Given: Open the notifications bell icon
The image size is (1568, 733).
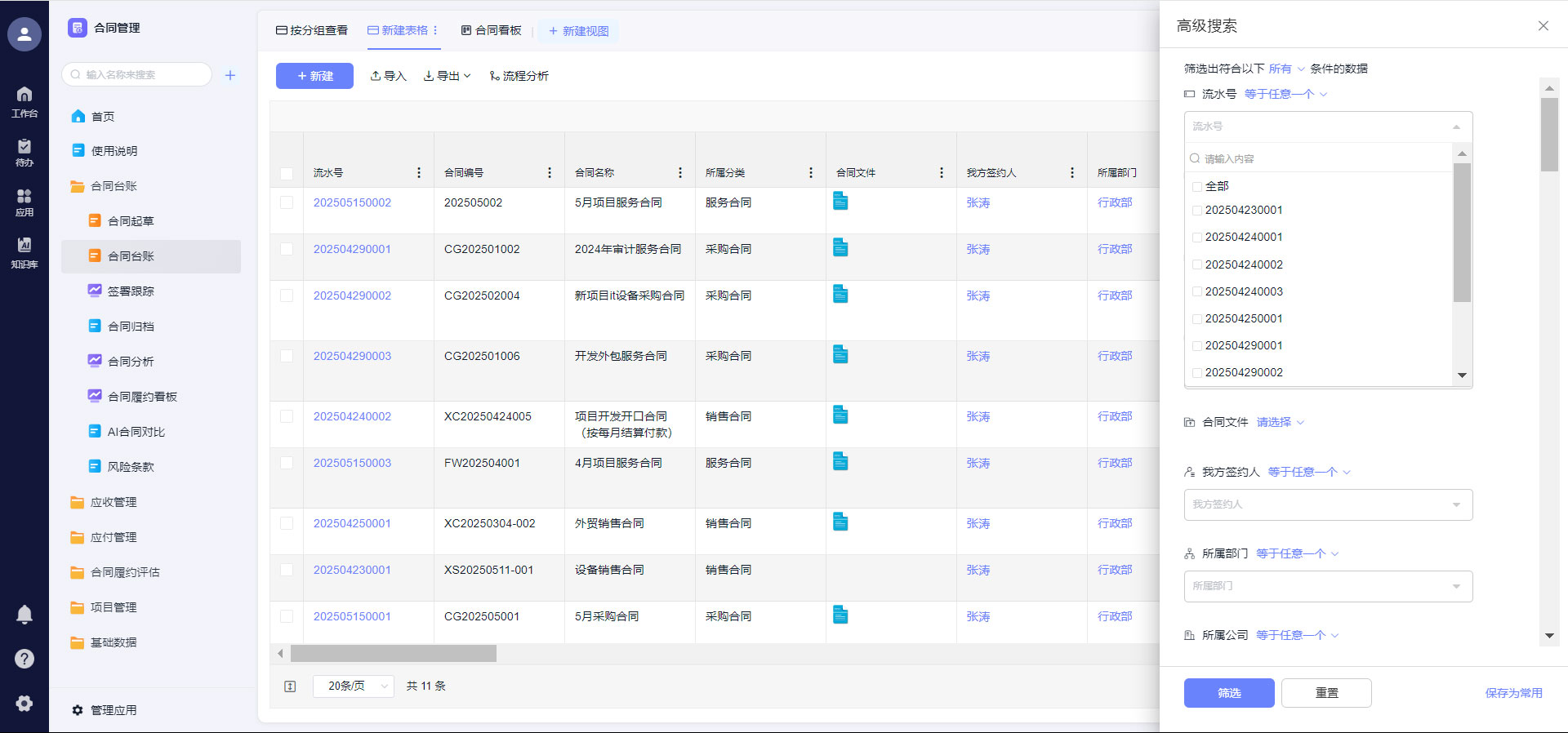Looking at the screenshot, I should (x=24, y=615).
